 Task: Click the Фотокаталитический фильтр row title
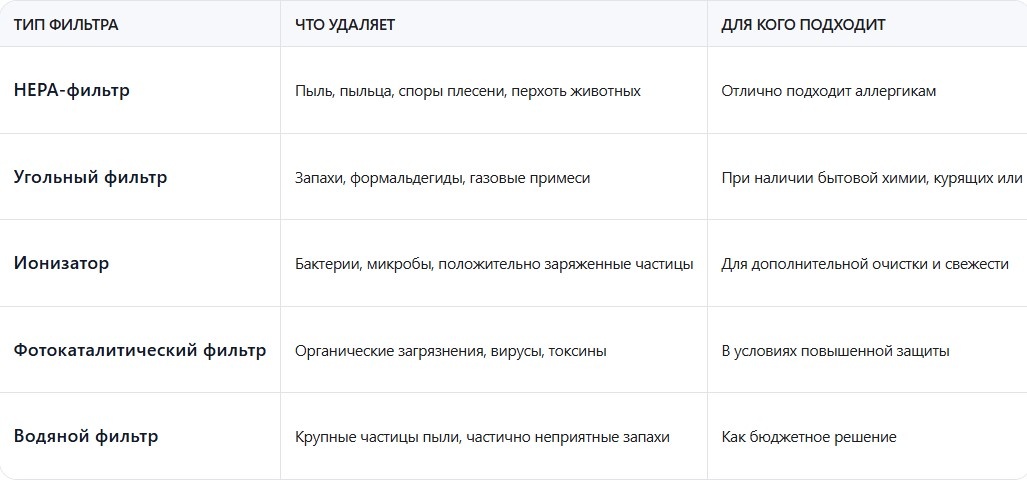click(140, 350)
